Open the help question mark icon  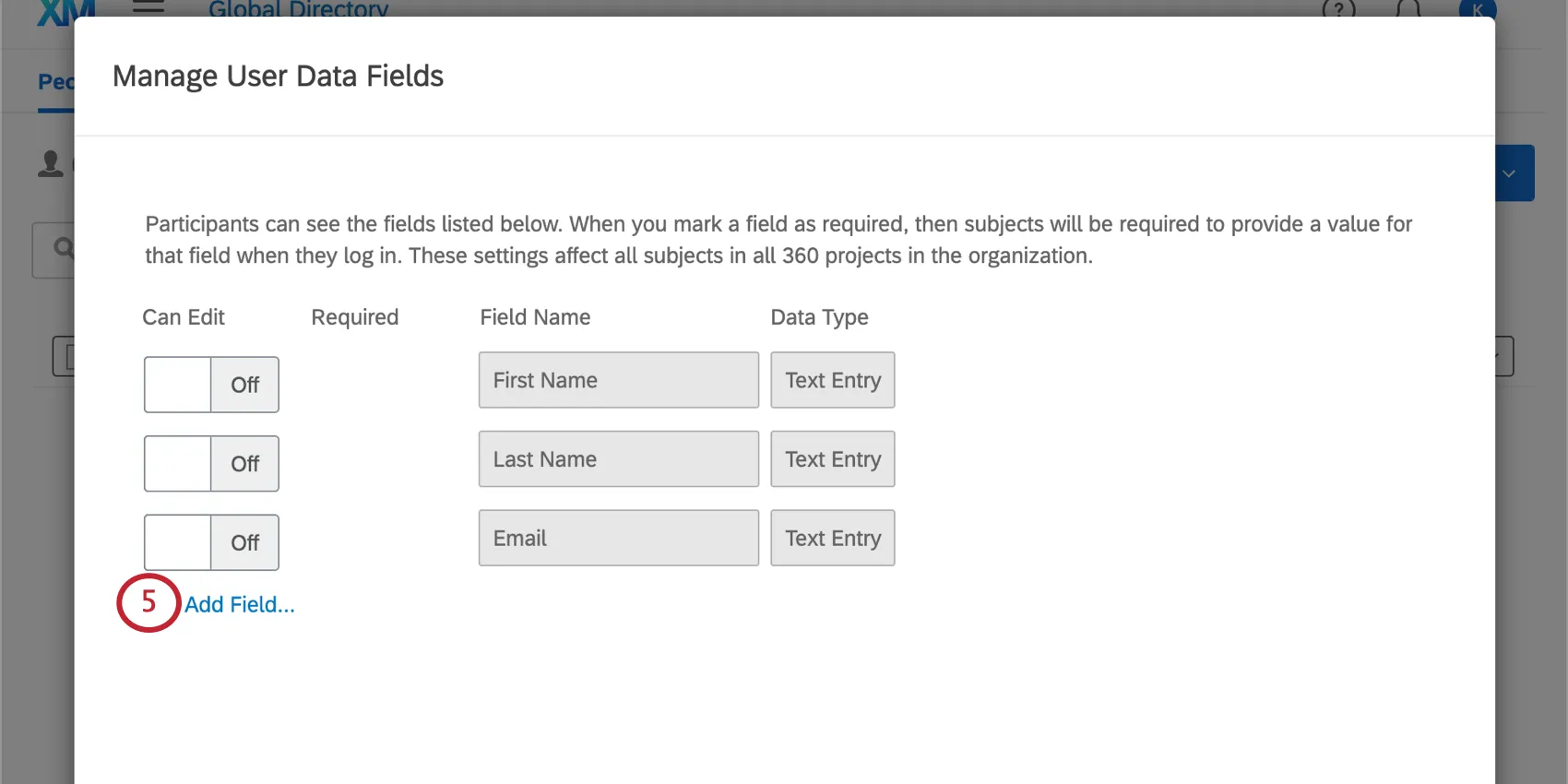(1338, 10)
